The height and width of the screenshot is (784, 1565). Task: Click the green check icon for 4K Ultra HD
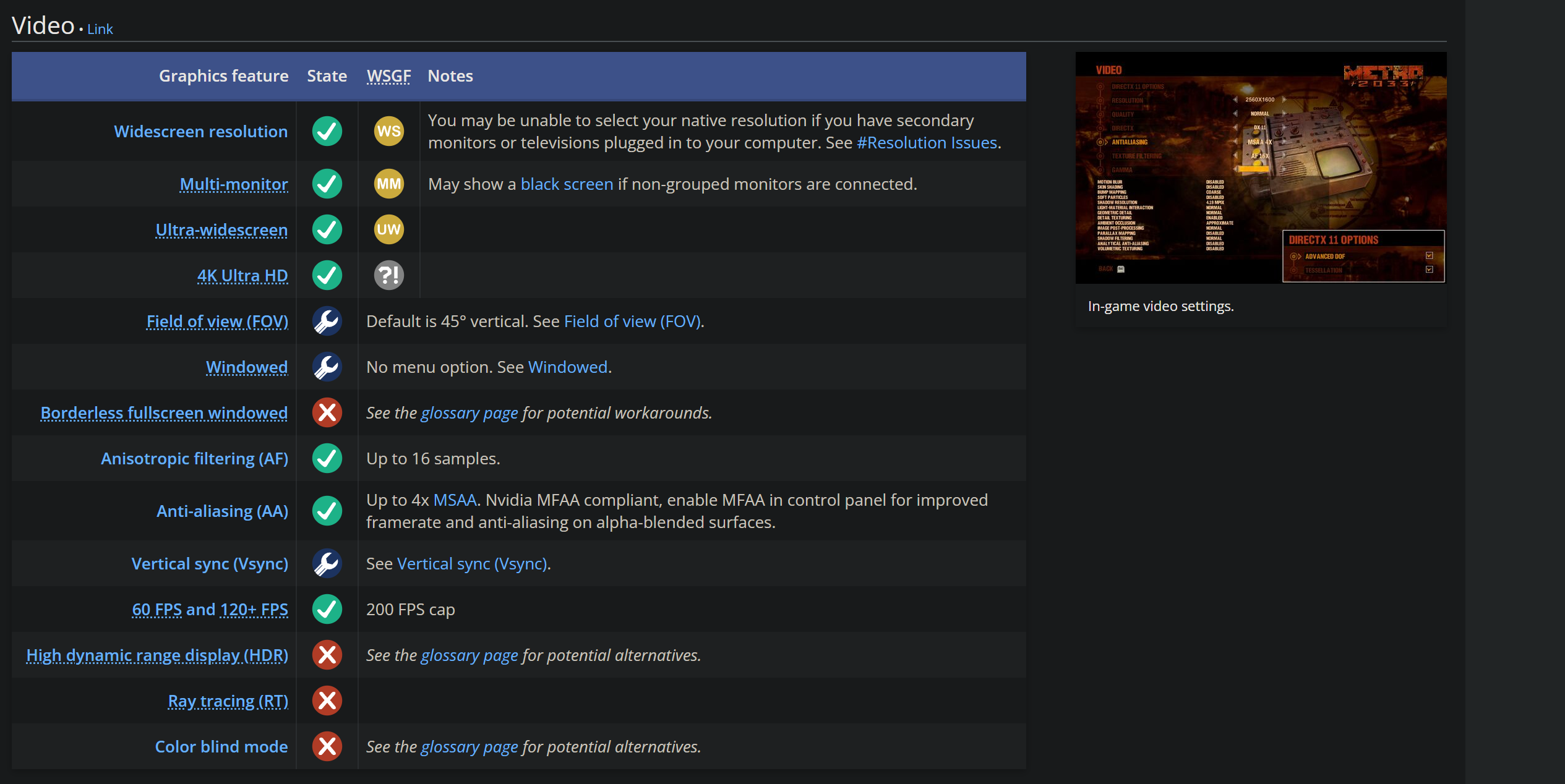[x=327, y=275]
